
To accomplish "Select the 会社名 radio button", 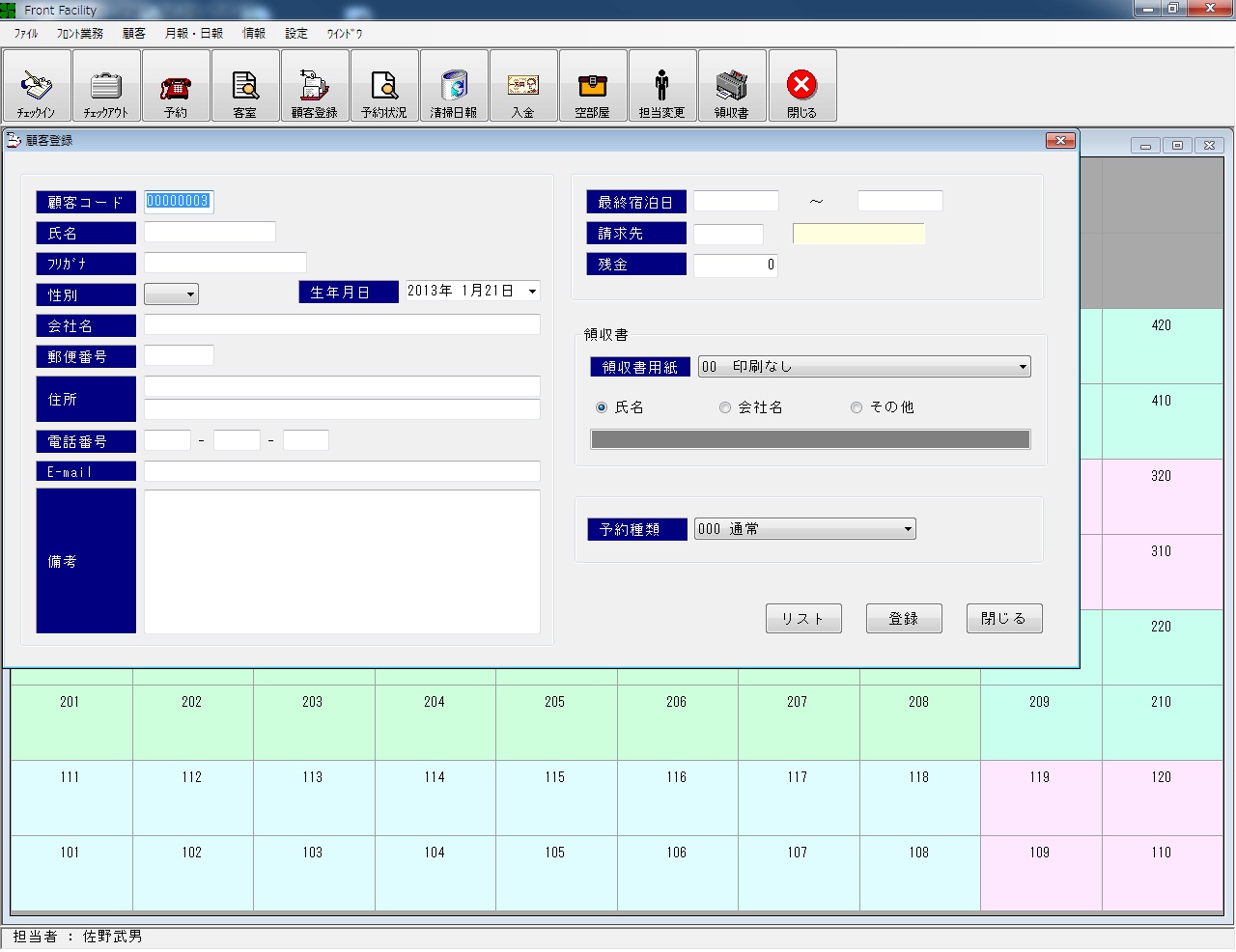I will pyautogui.click(x=725, y=407).
